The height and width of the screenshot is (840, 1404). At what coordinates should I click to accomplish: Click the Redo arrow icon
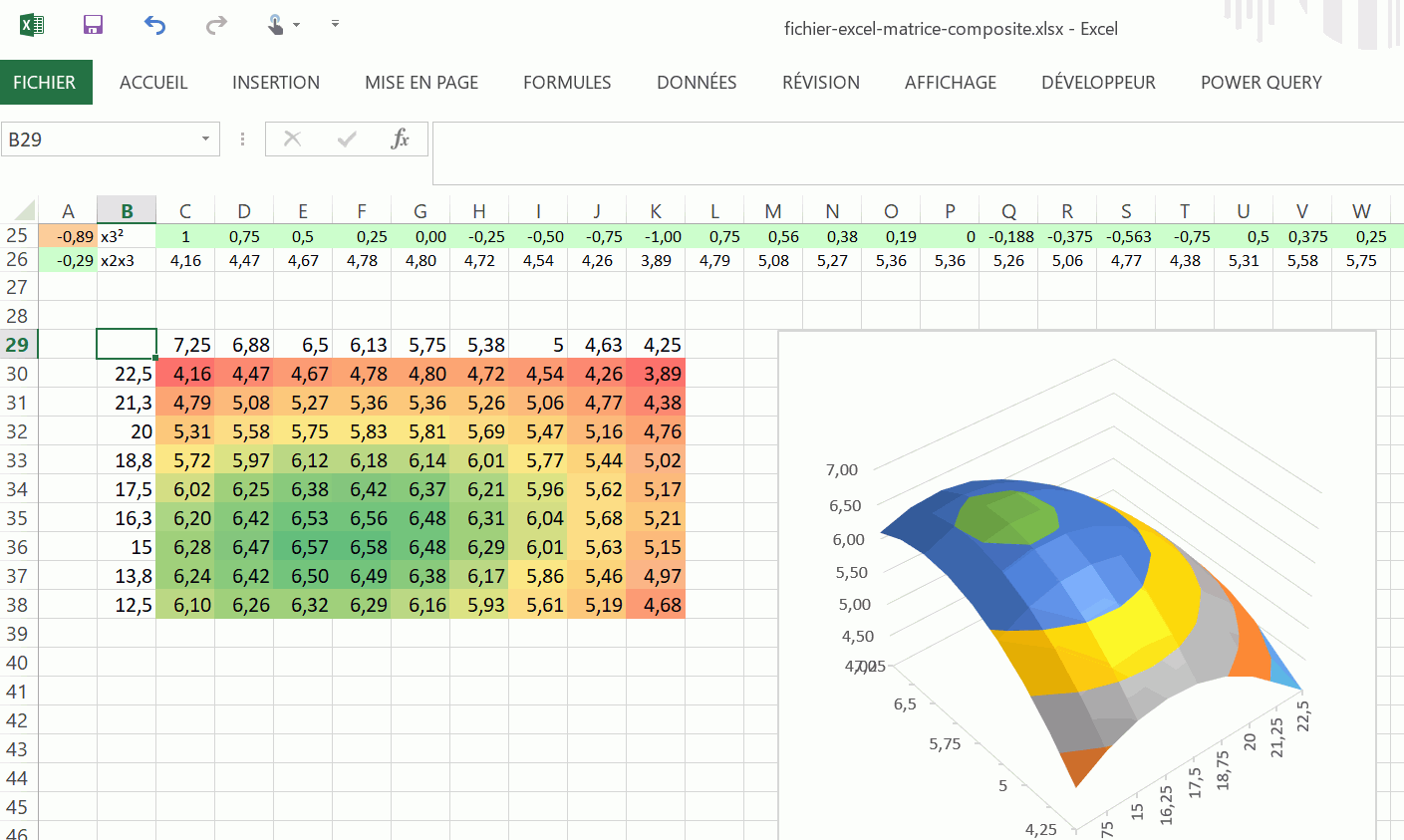[x=216, y=25]
